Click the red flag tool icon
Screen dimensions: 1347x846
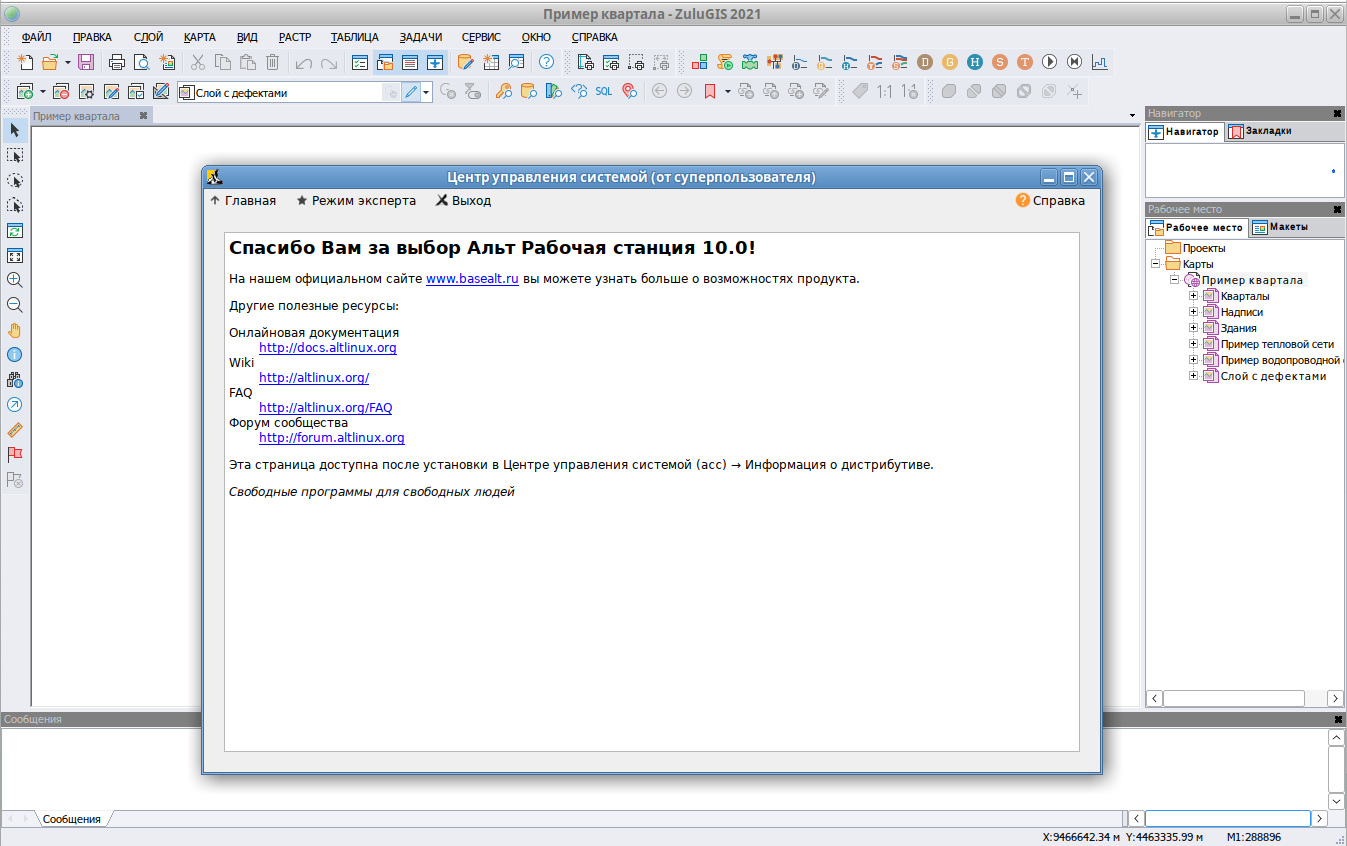tap(15, 455)
